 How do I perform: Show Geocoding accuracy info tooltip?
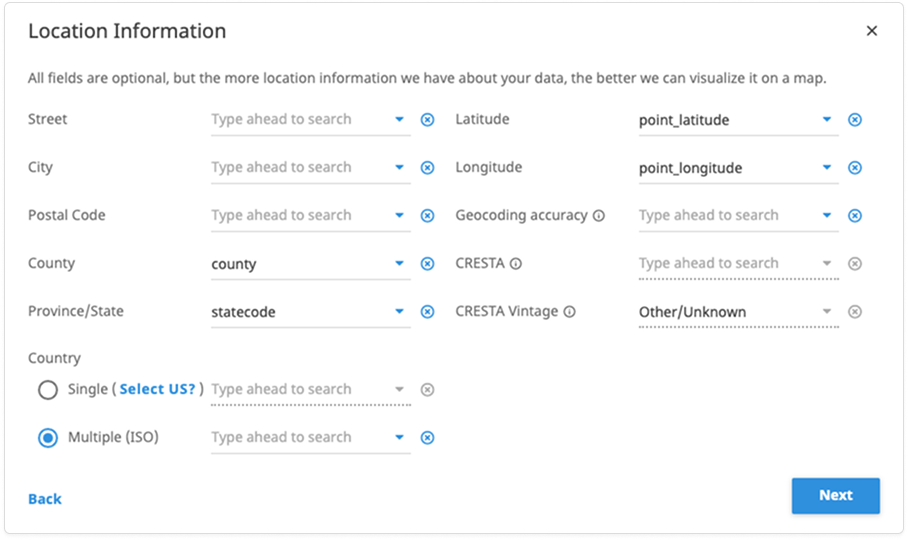pyautogui.click(x=599, y=215)
